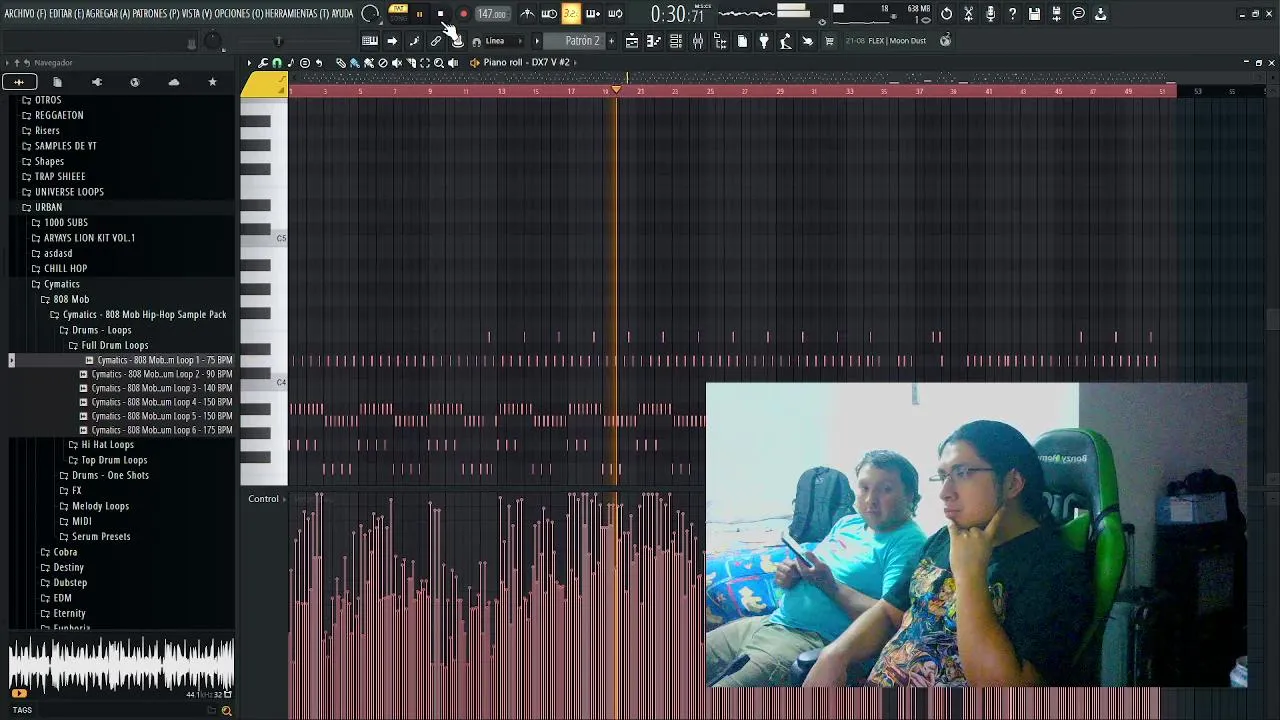Click the microphone recording icon
This screenshot has width=1280, height=720.
[990, 14]
